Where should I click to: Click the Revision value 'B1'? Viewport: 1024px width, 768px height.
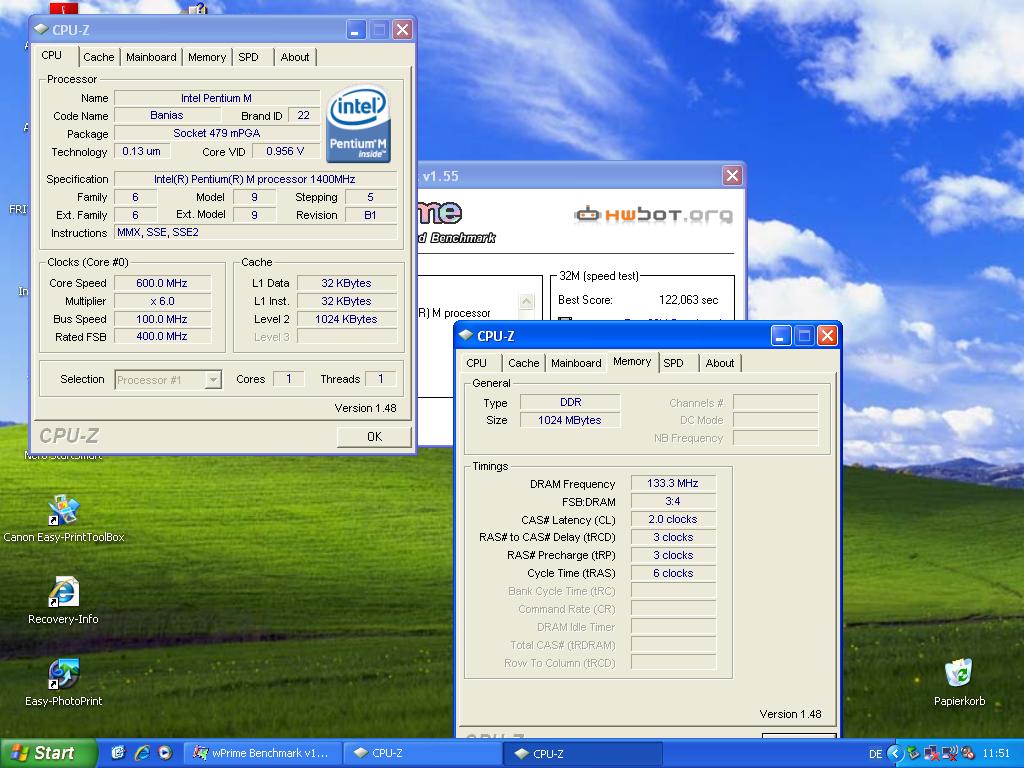tap(370, 215)
